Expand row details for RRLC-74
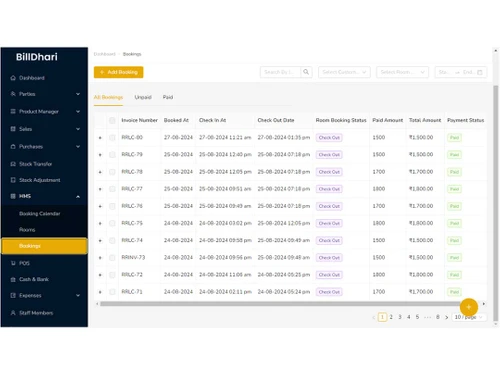 pos(100,241)
